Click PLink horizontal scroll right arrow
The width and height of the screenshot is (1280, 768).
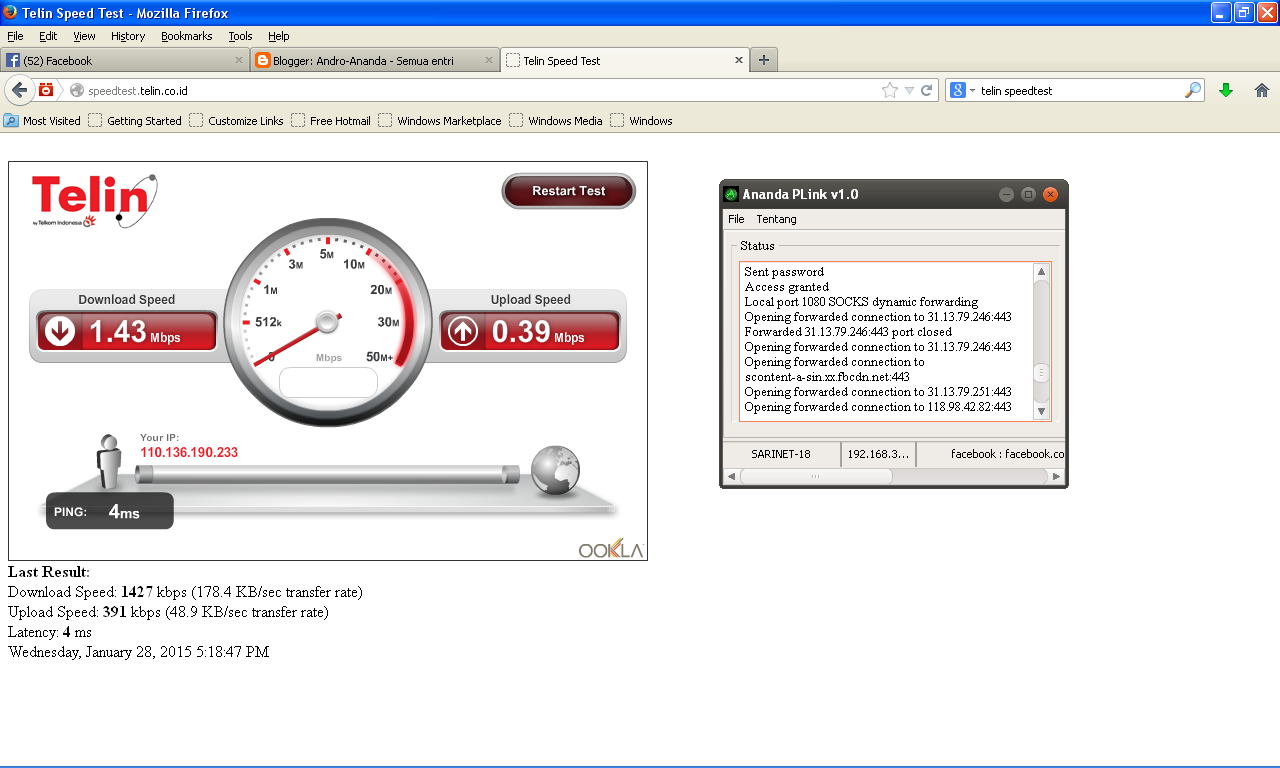1057,477
